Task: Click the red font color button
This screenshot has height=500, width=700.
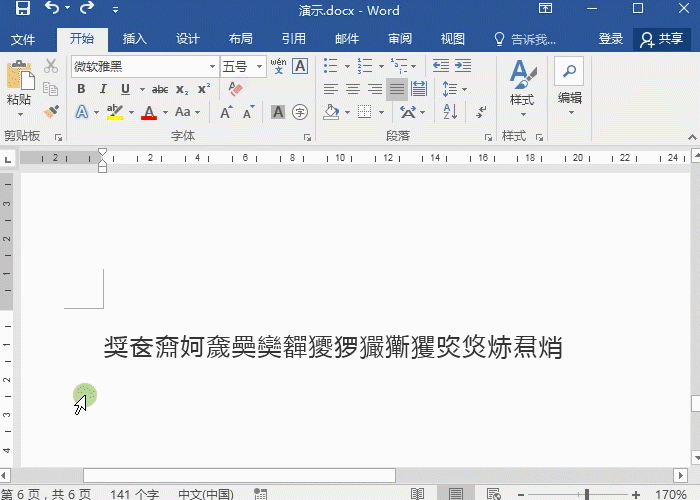Action: (x=149, y=112)
